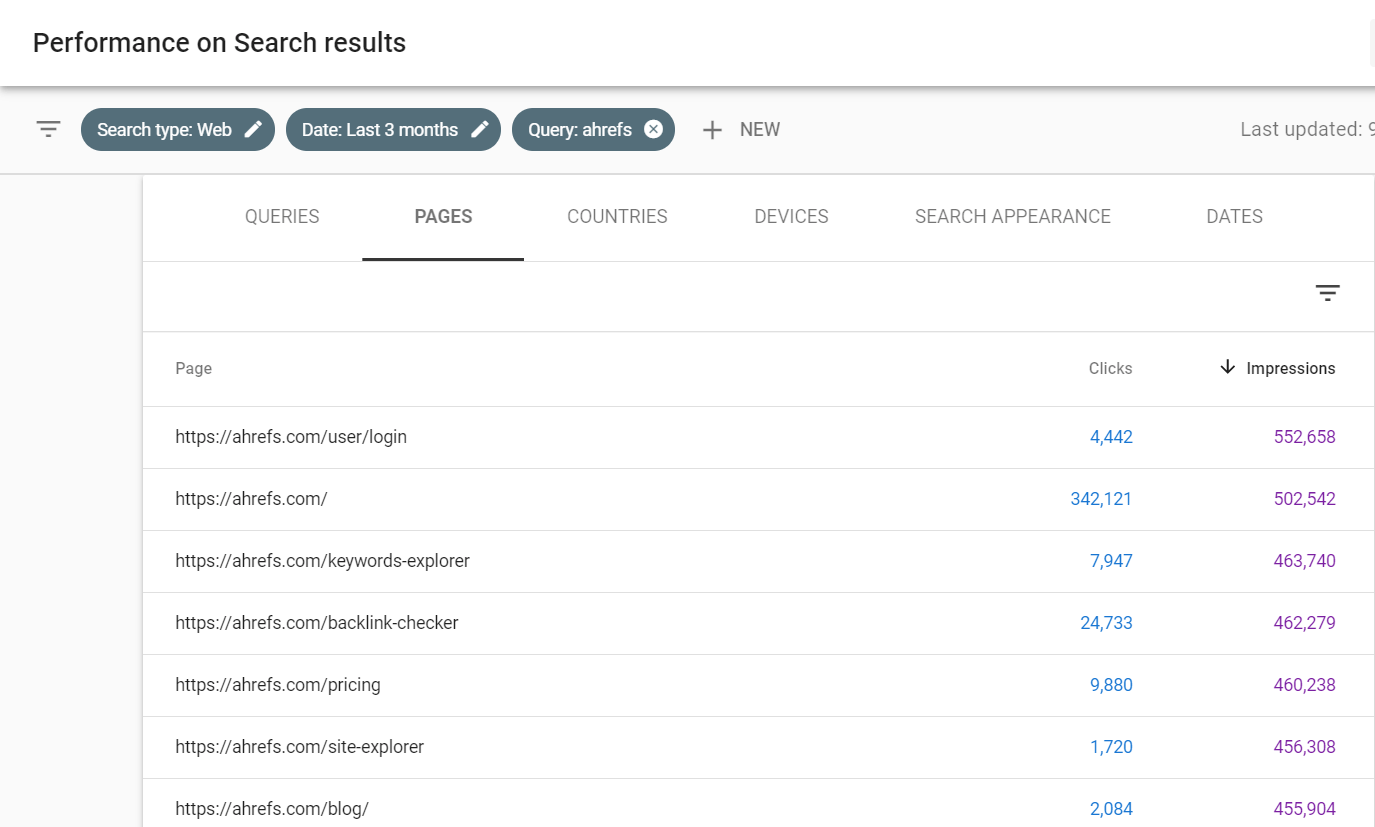Click the Page column header
This screenshot has width=1375, height=827.
193,369
